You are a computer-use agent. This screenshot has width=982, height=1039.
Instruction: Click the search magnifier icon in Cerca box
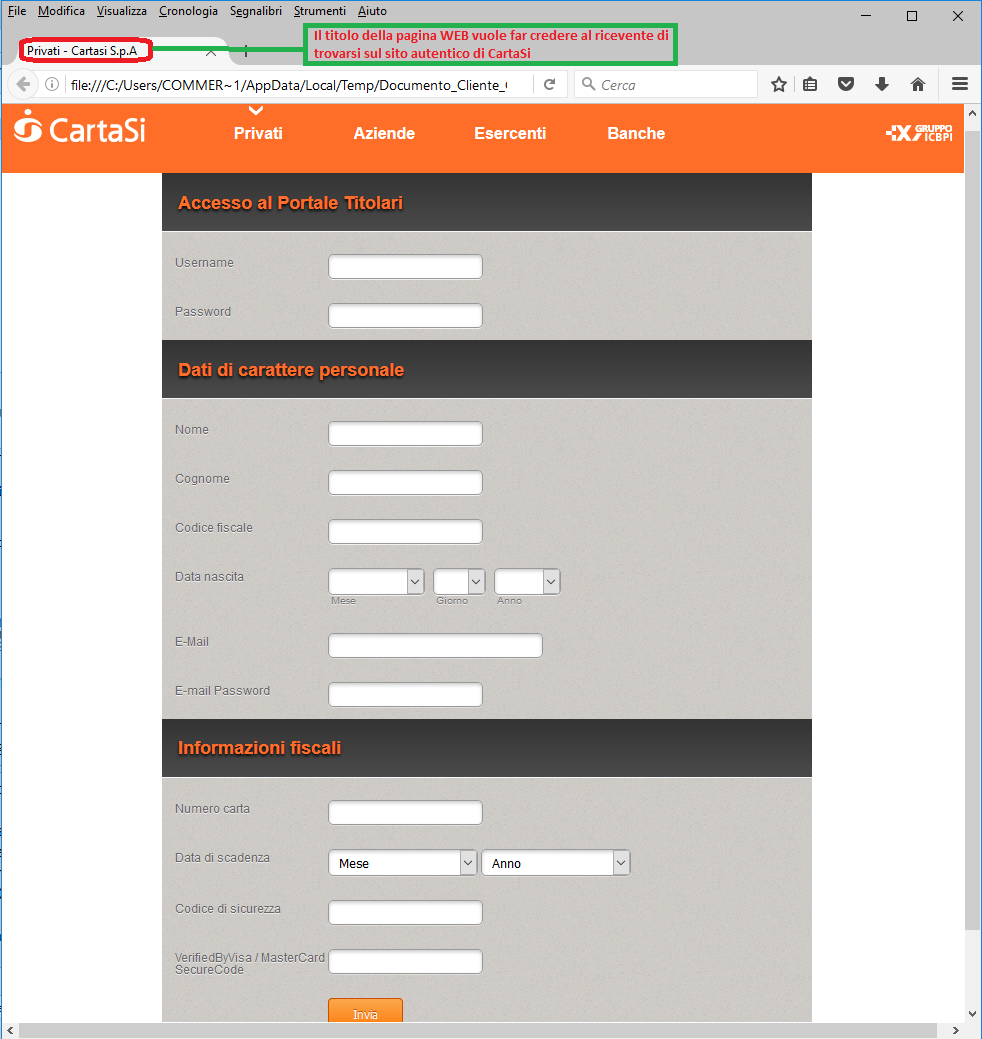click(588, 84)
